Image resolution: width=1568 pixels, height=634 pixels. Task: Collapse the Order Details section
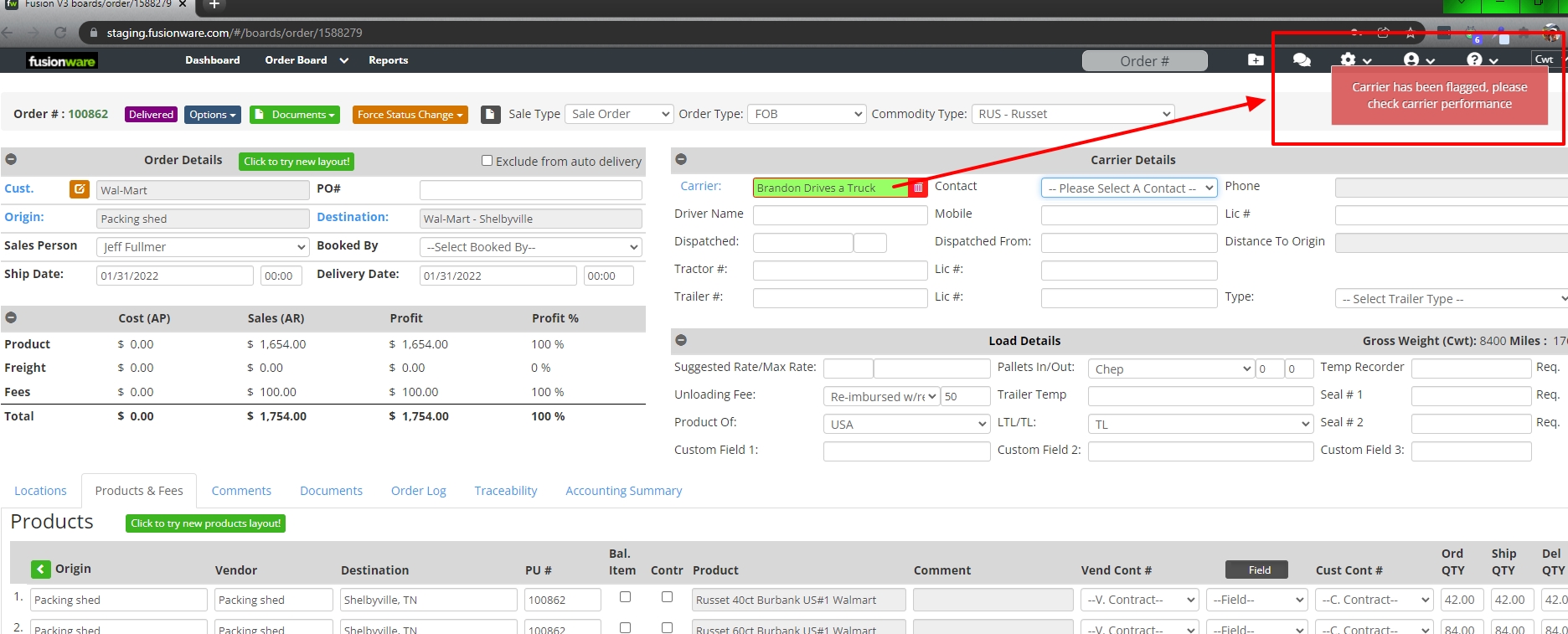(x=12, y=160)
